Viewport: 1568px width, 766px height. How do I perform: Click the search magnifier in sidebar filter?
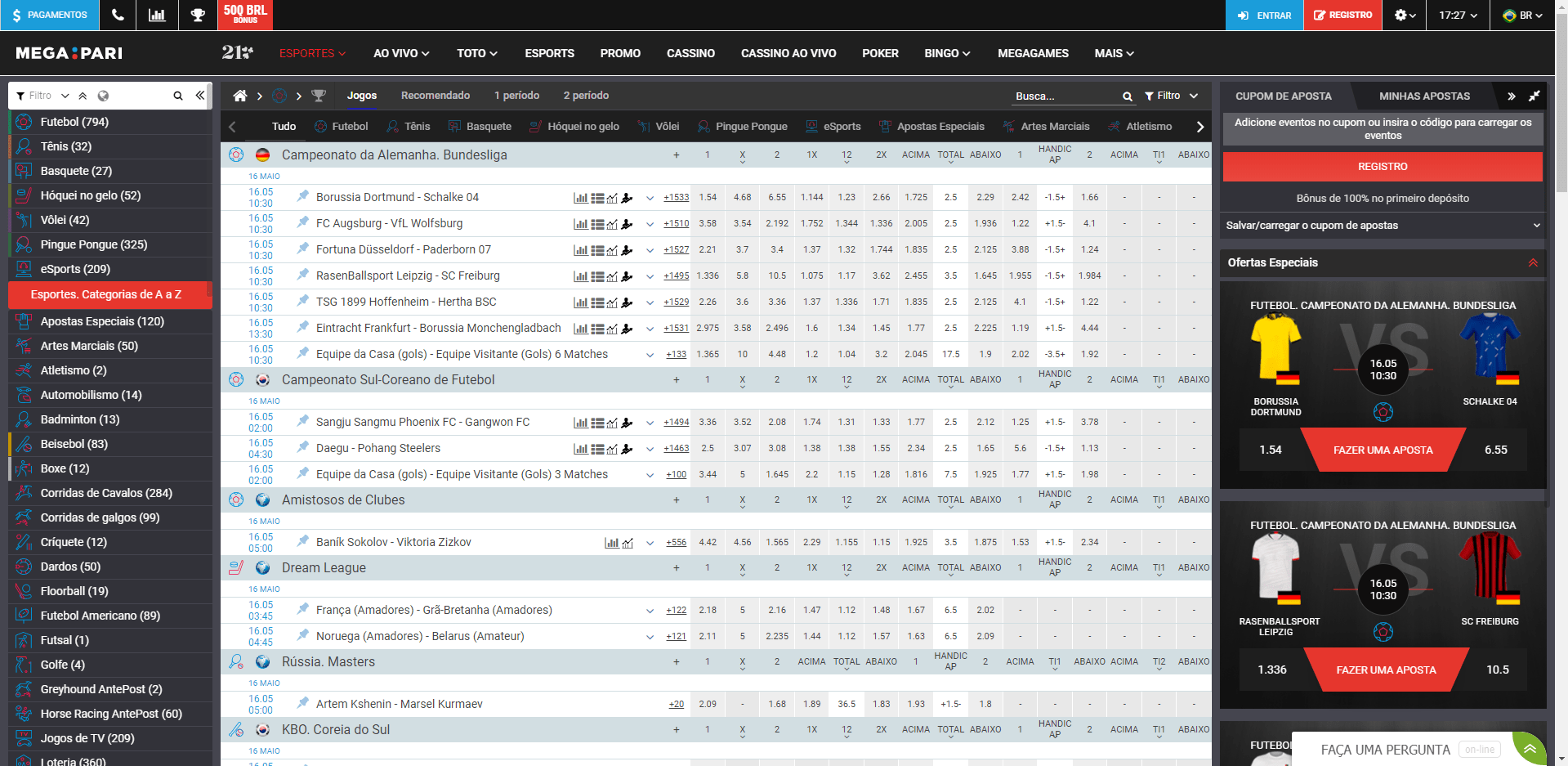point(178,96)
